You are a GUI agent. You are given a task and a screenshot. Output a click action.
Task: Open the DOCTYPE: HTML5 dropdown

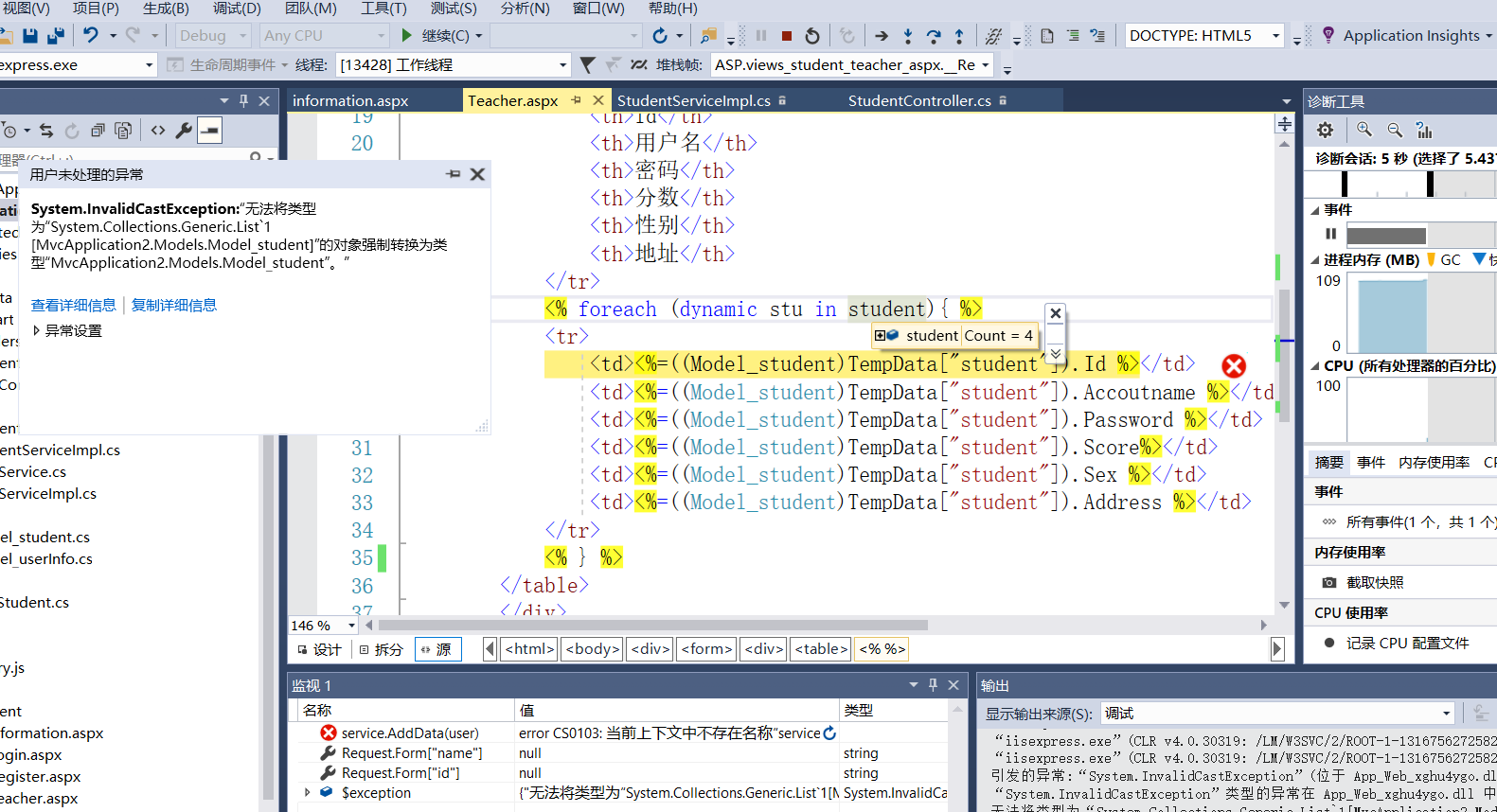point(1275,36)
